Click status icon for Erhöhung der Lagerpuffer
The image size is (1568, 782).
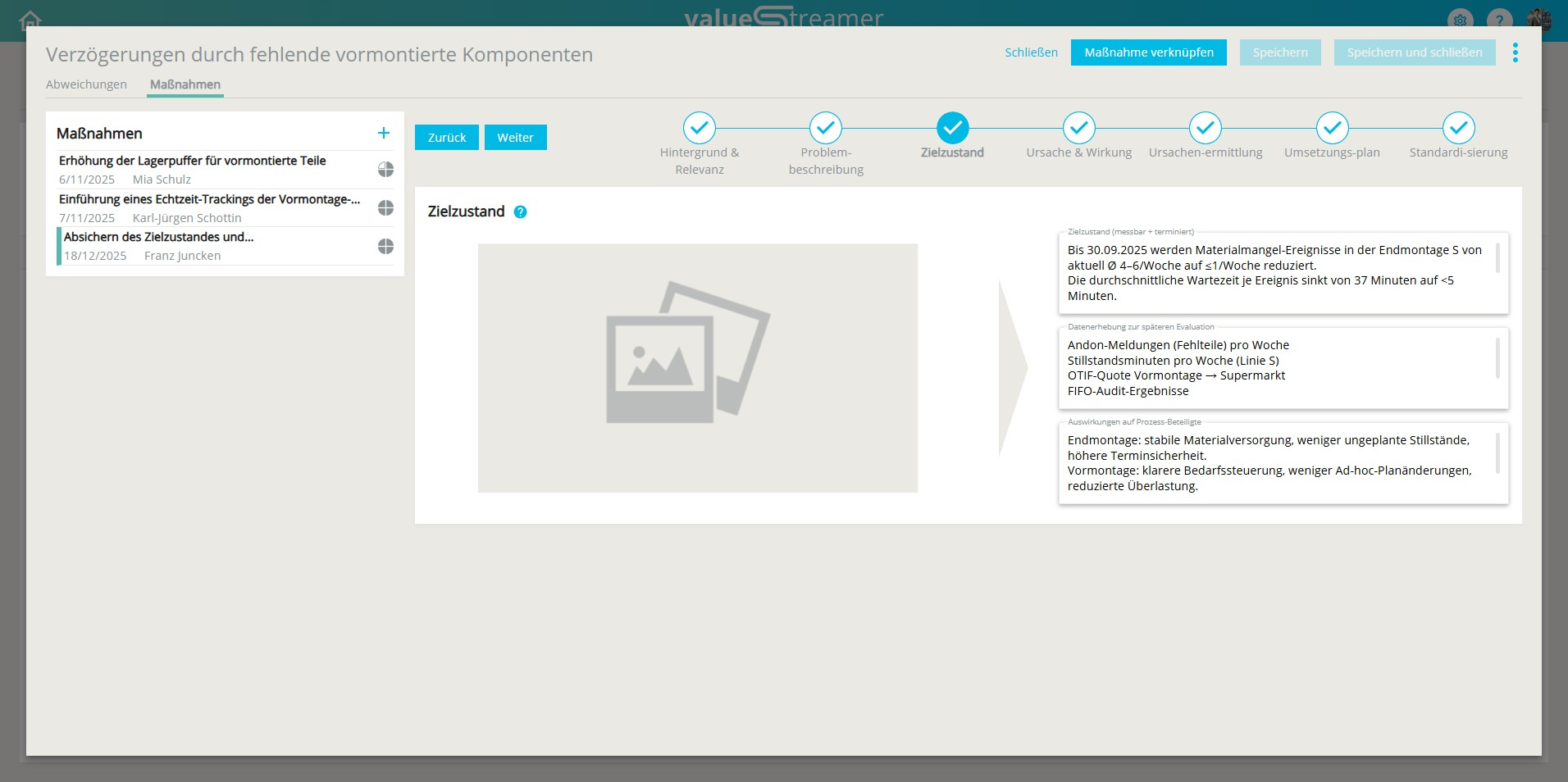(x=385, y=170)
